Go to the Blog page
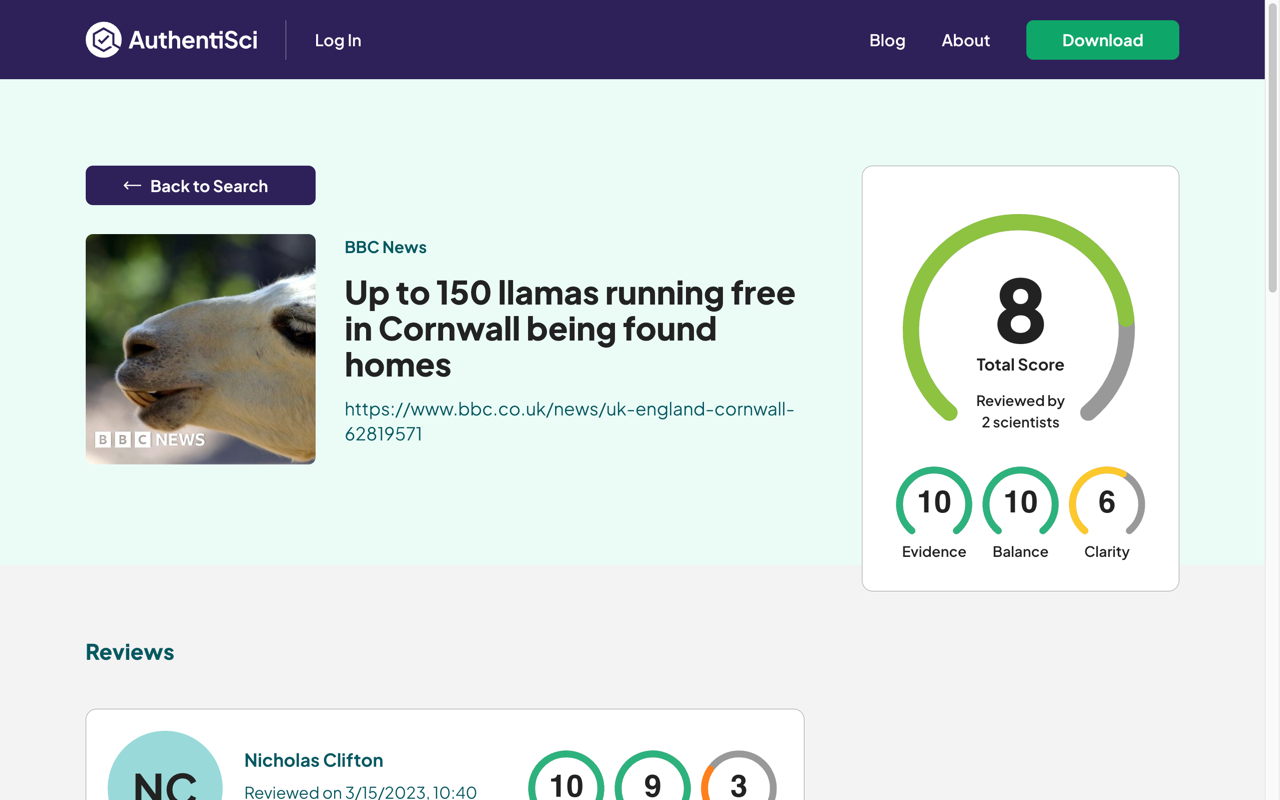This screenshot has height=800, width=1280. tap(887, 40)
